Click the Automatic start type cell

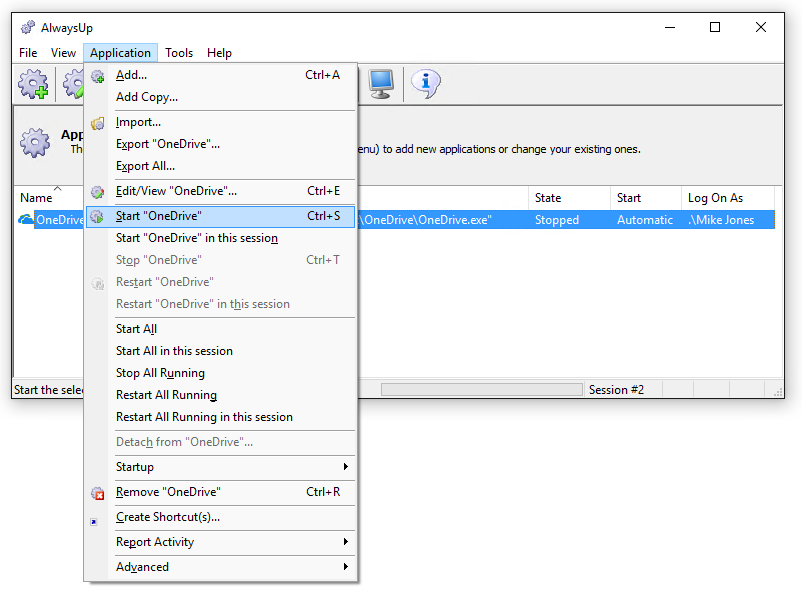644,220
